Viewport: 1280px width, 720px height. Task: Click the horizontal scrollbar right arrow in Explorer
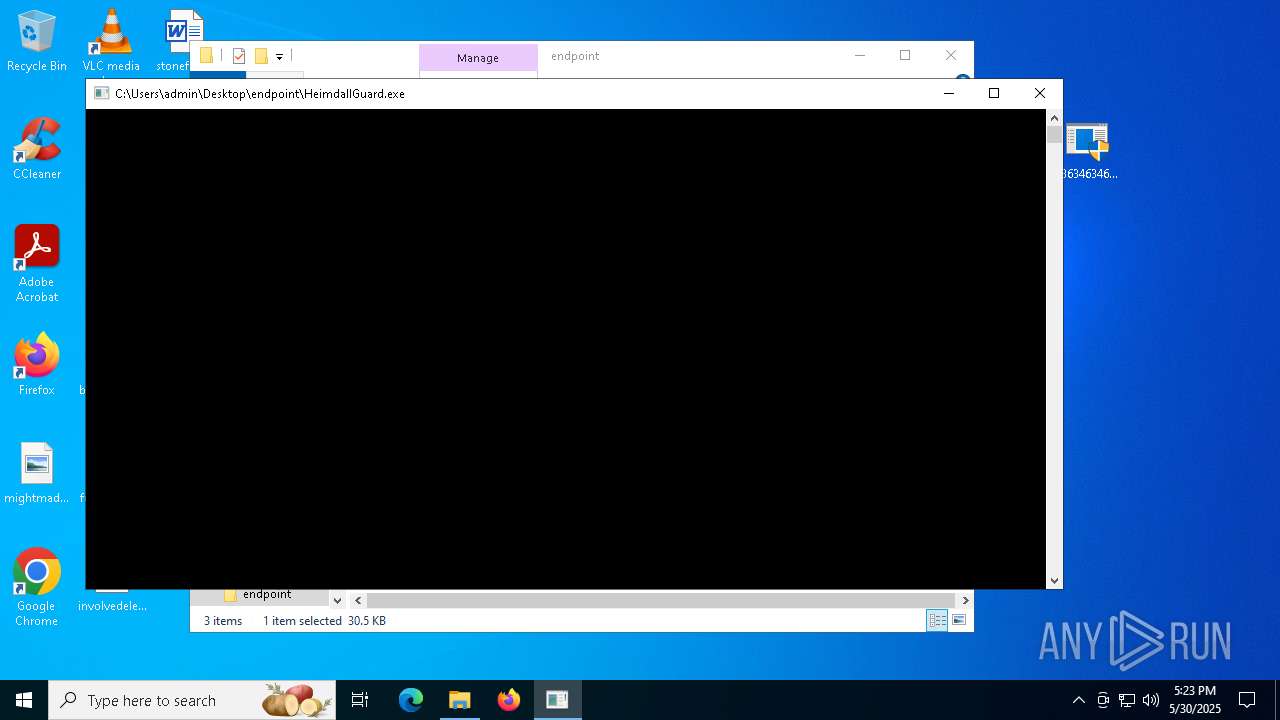[x=965, y=600]
